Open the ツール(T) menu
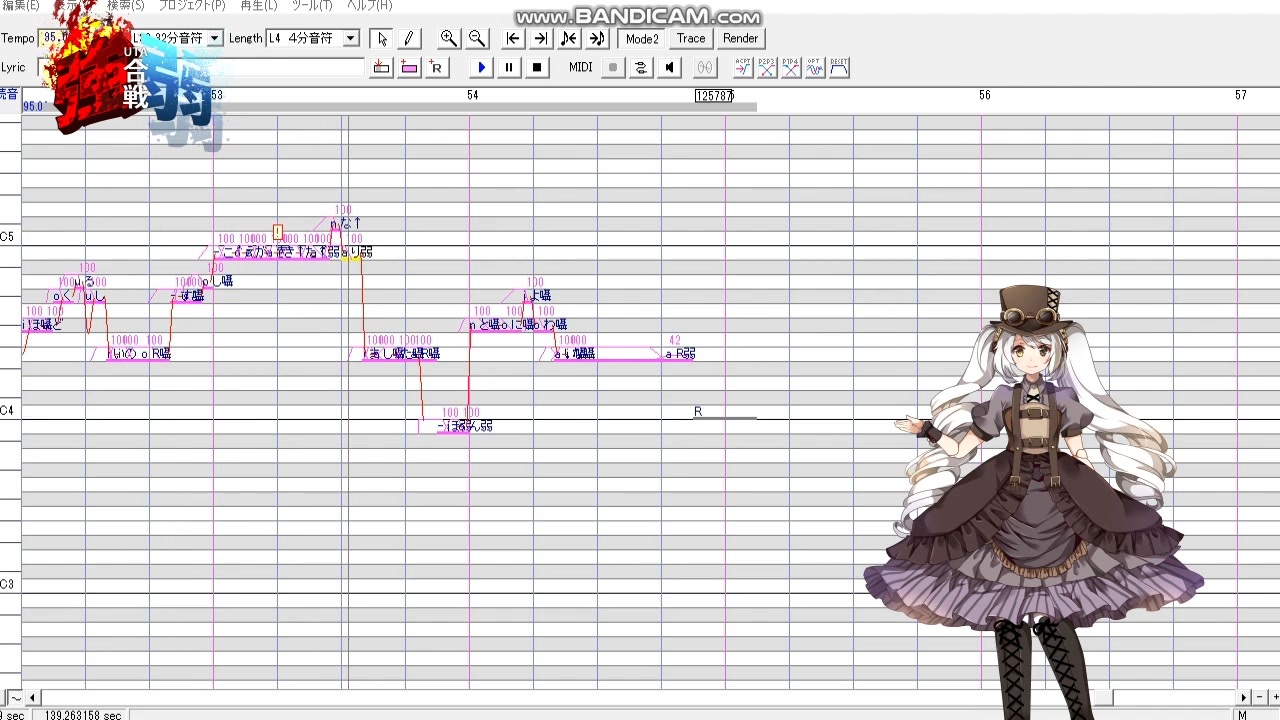Image resolution: width=1280 pixels, height=720 pixels. point(311,6)
